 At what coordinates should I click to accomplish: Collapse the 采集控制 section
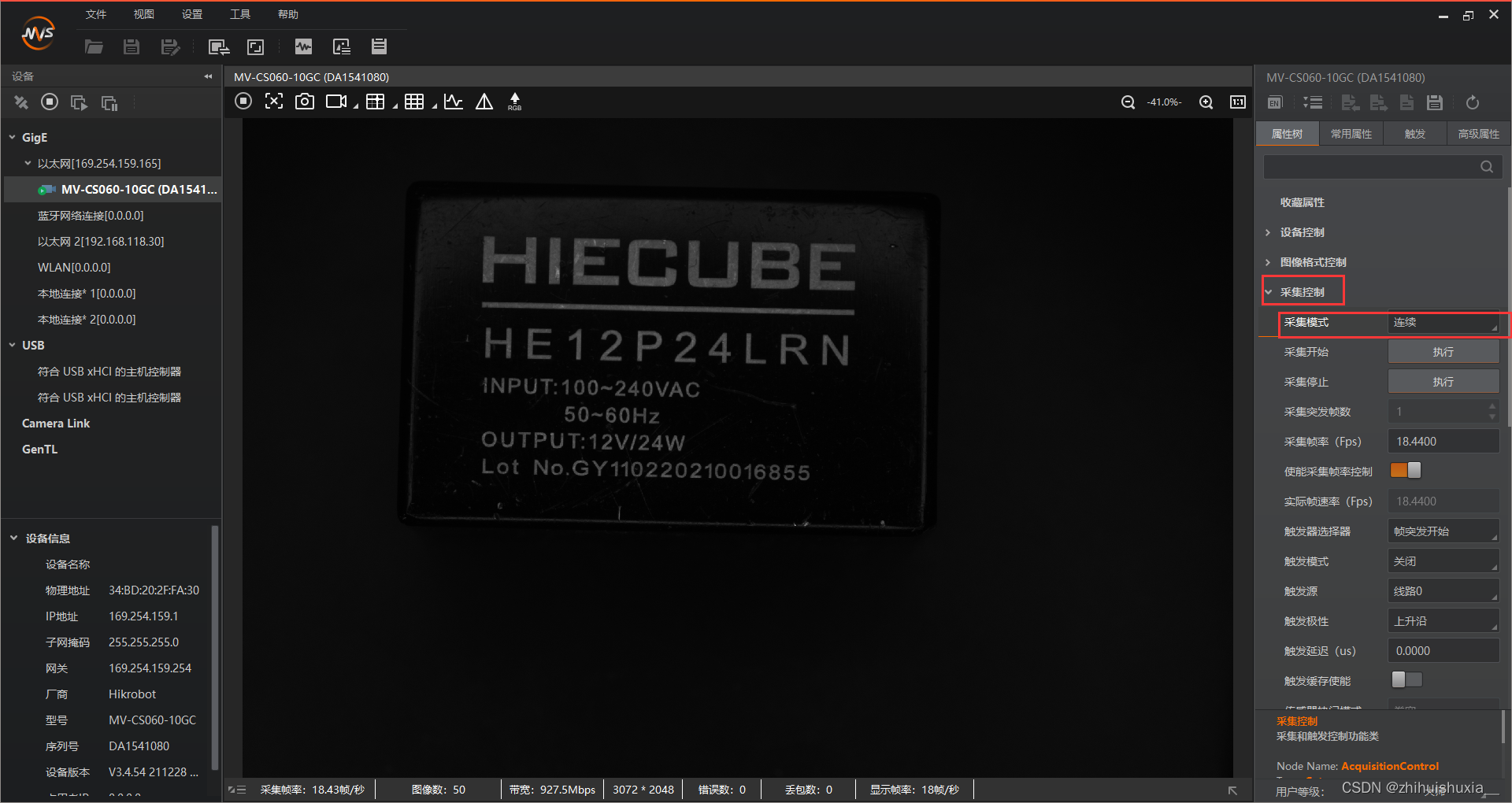pos(1269,292)
